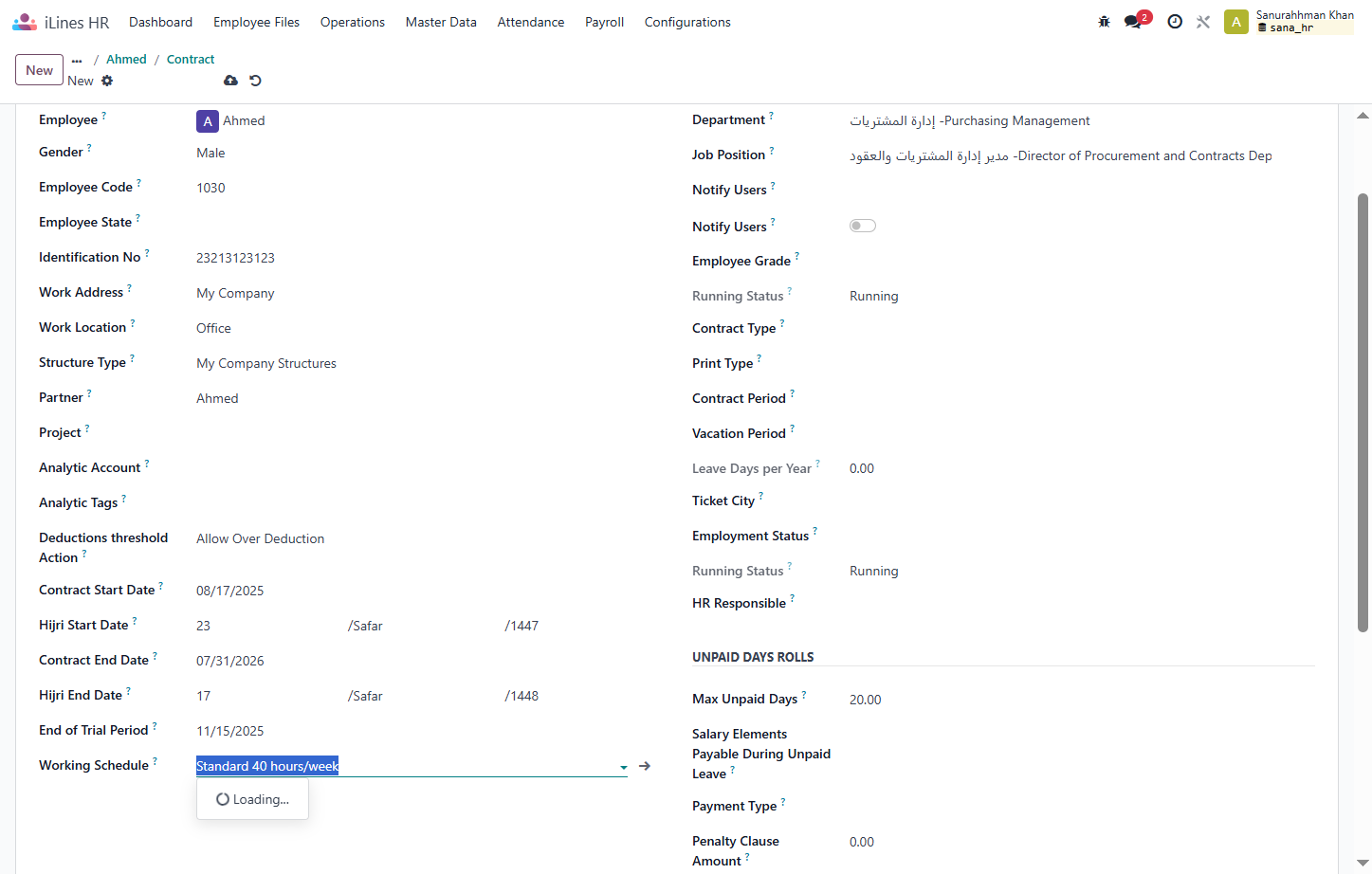Click the New button
1372x874 pixels.
click(40, 70)
